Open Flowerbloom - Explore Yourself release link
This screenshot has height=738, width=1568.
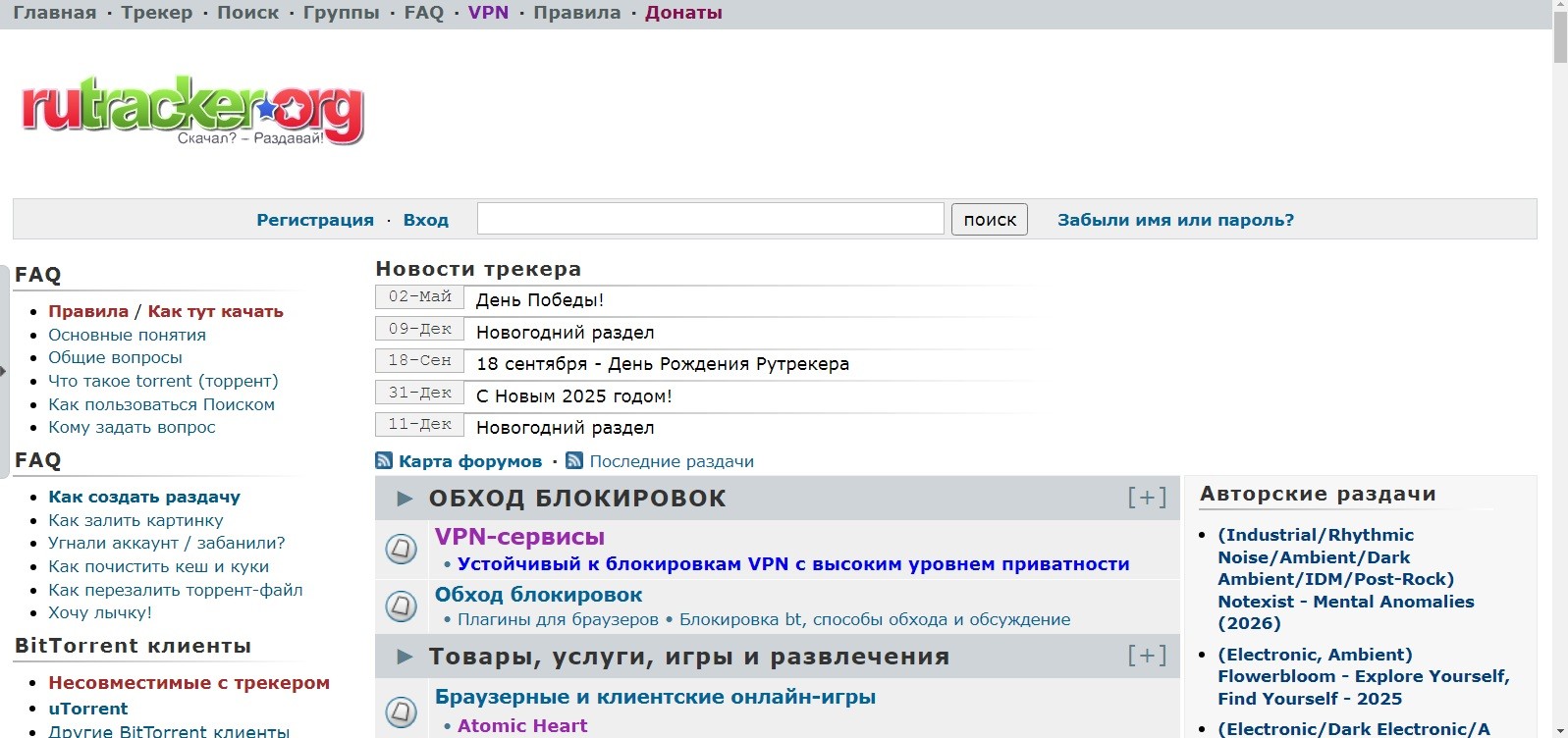point(1364,676)
